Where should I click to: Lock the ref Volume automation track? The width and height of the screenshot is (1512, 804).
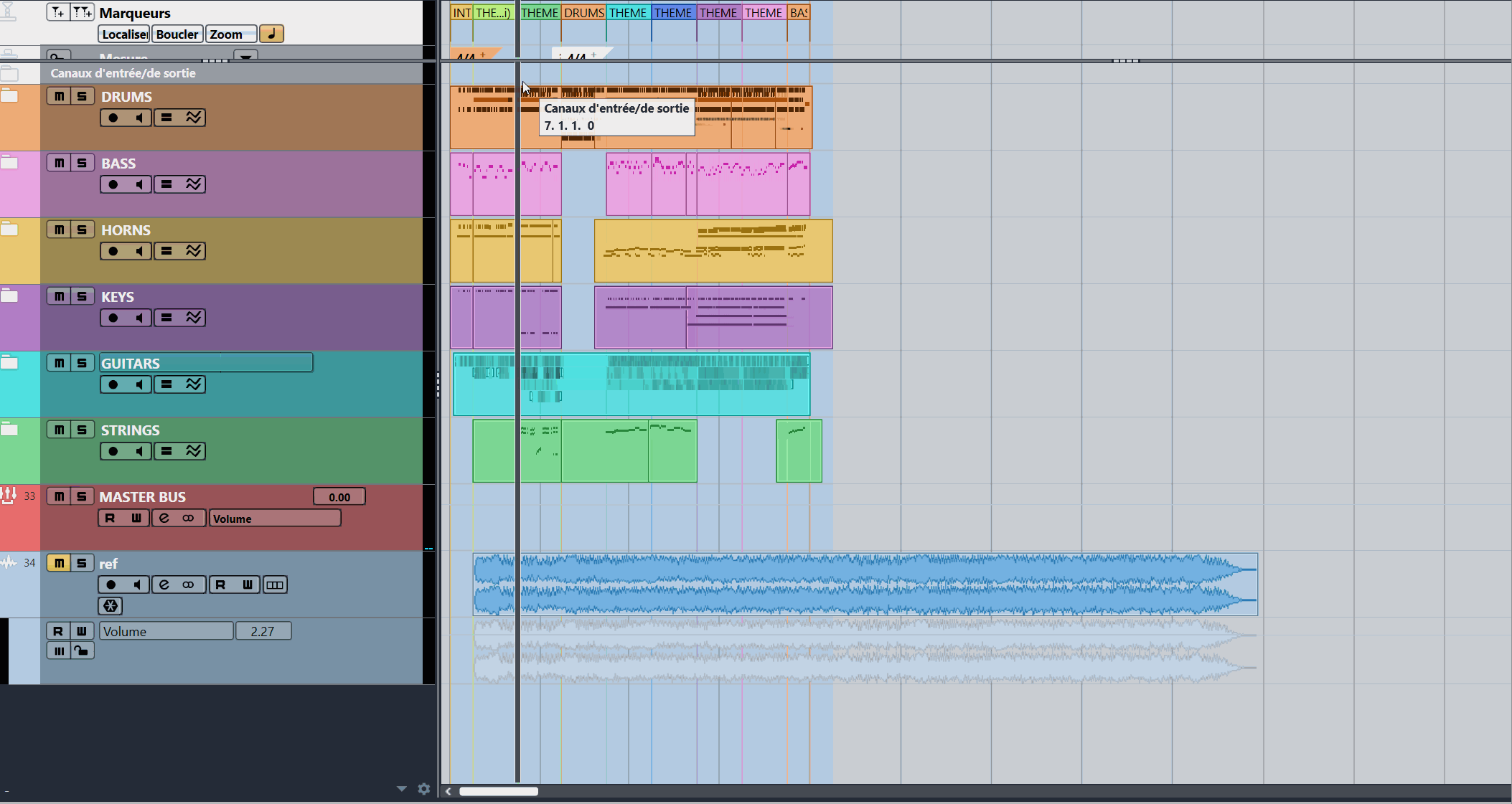(x=82, y=651)
